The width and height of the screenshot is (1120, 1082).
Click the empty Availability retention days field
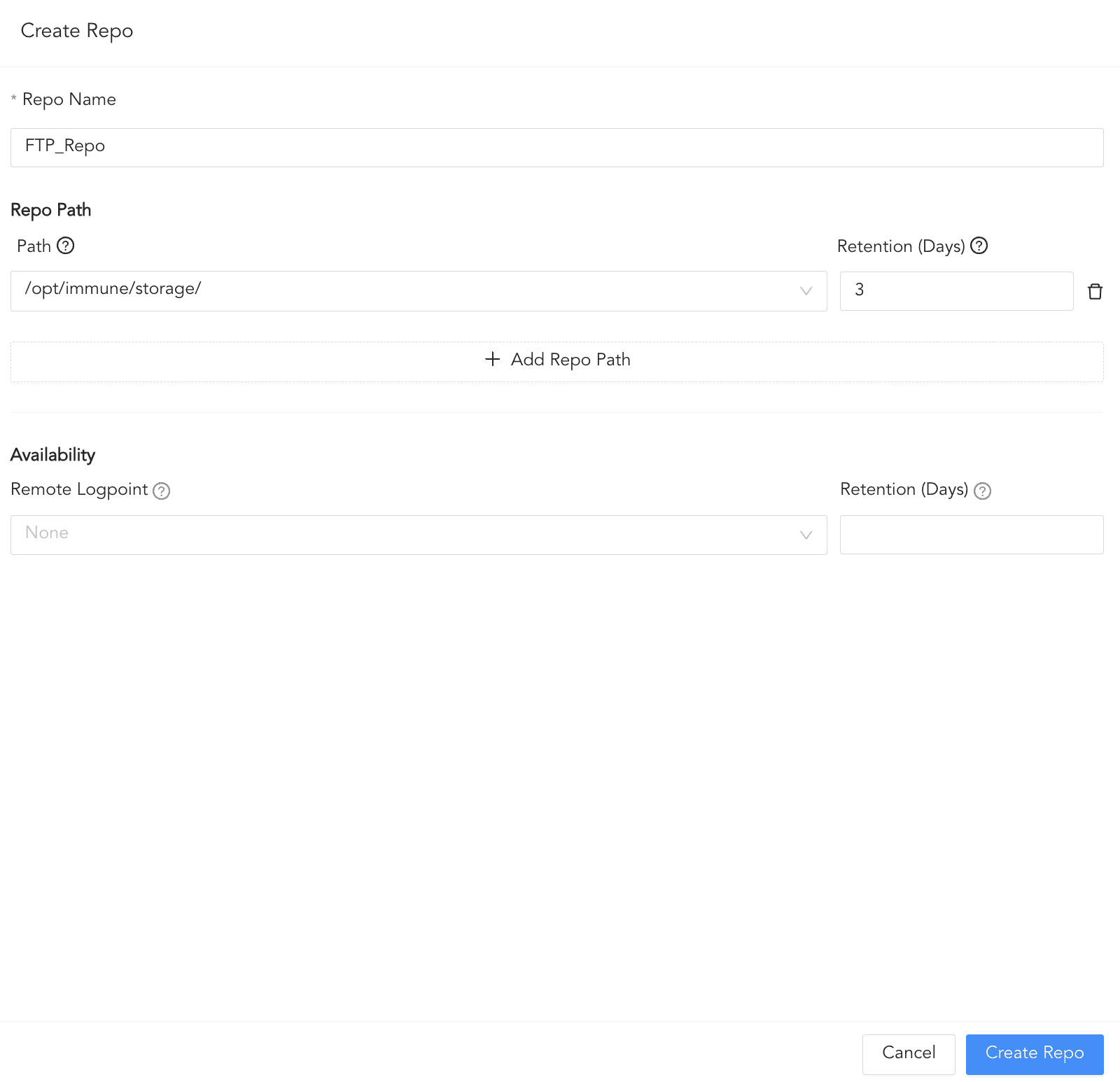tap(971, 535)
